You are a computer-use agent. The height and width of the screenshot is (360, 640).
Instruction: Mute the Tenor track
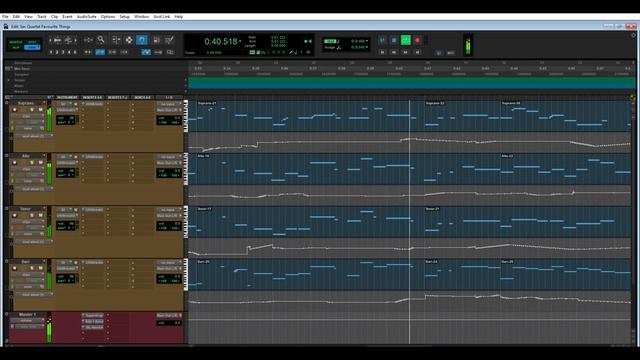coord(41,215)
